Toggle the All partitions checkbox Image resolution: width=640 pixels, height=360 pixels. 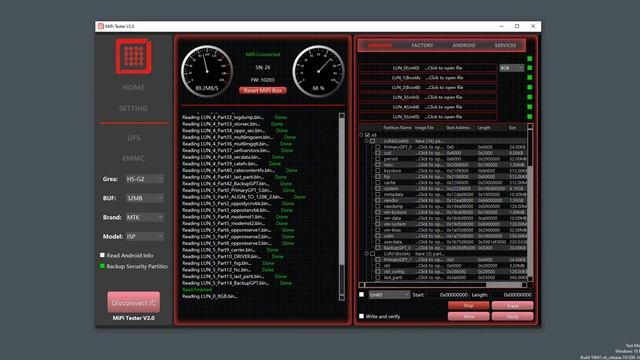[x=367, y=135]
